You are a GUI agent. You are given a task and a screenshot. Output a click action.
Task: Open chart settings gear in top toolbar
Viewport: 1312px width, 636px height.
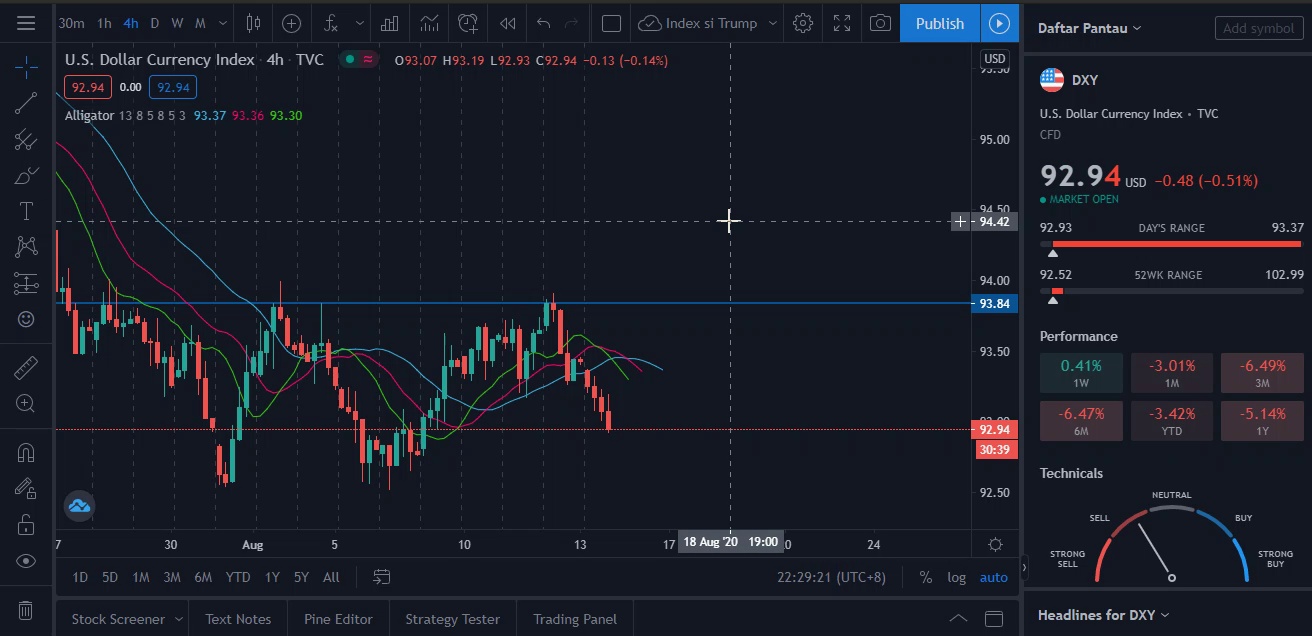pos(802,23)
